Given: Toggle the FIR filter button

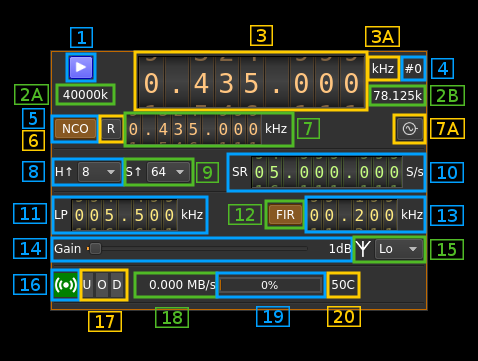Looking at the screenshot, I should pyautogui.click(x=285, y=215).
